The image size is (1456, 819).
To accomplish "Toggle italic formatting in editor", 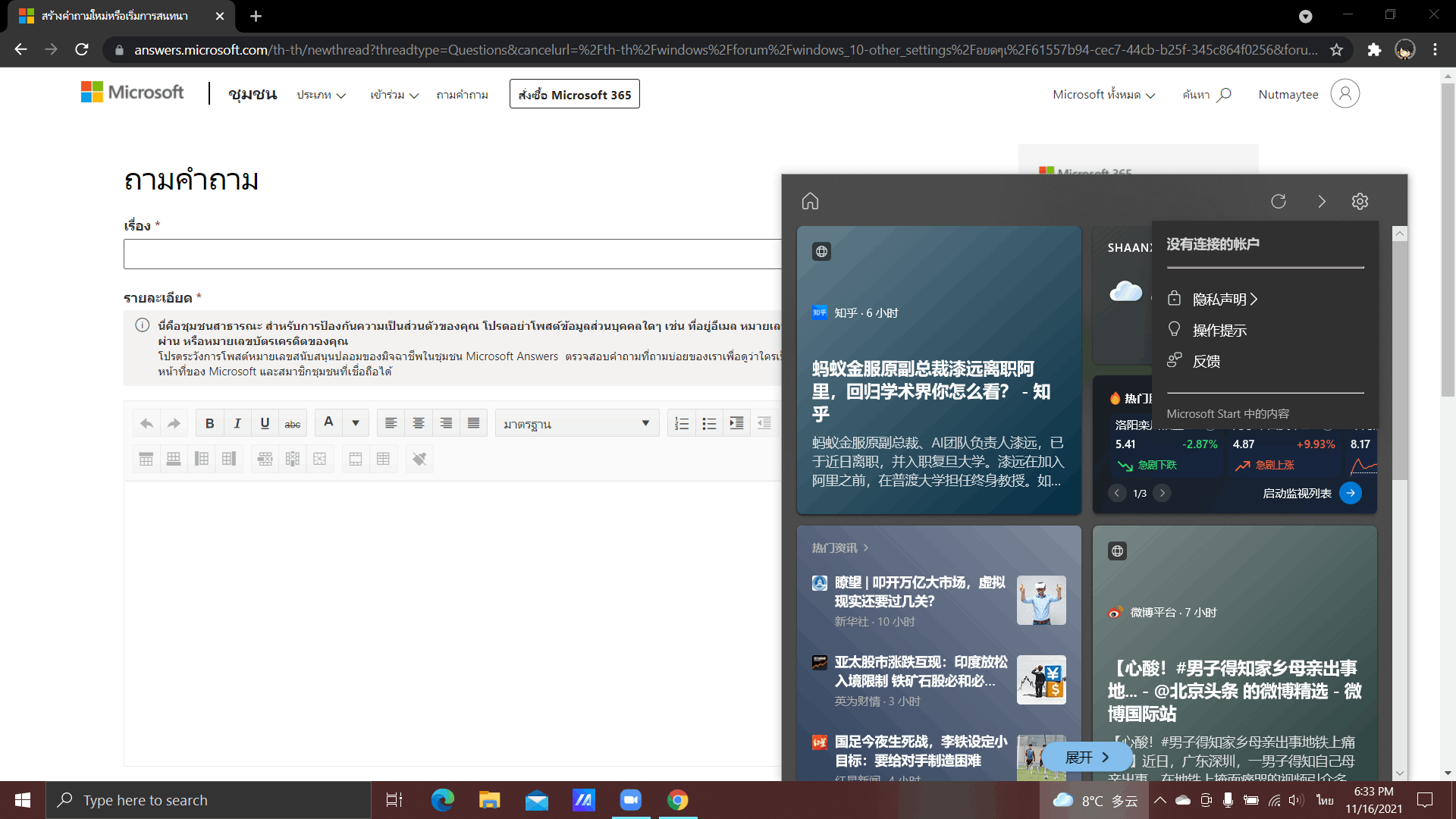I will pyautogui.click(x=237, y=423).
